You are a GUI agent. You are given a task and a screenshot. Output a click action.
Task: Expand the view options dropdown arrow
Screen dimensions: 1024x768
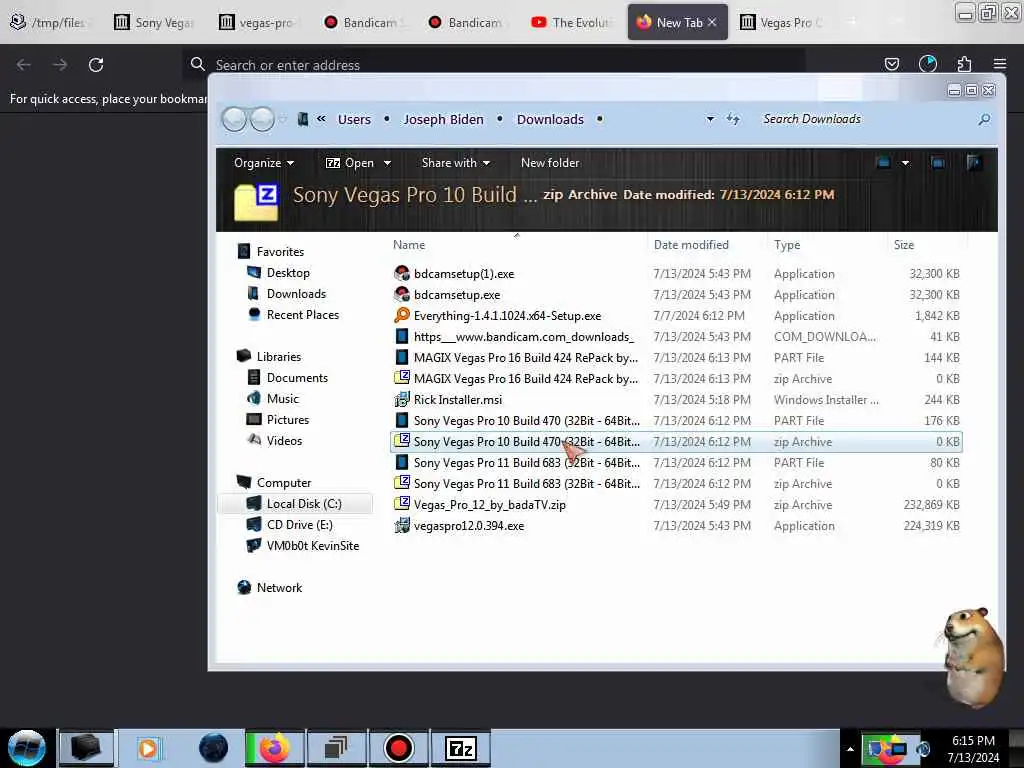point(905,163)
